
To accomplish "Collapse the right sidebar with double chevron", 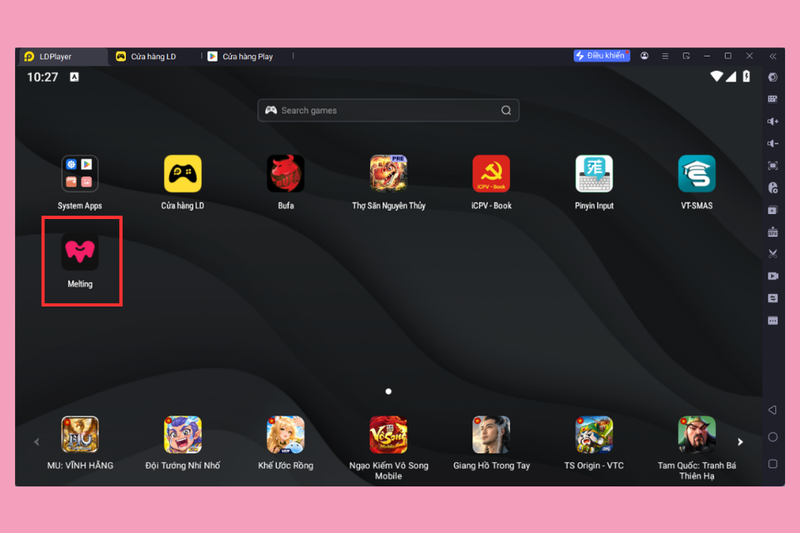I will click(772, 56).
